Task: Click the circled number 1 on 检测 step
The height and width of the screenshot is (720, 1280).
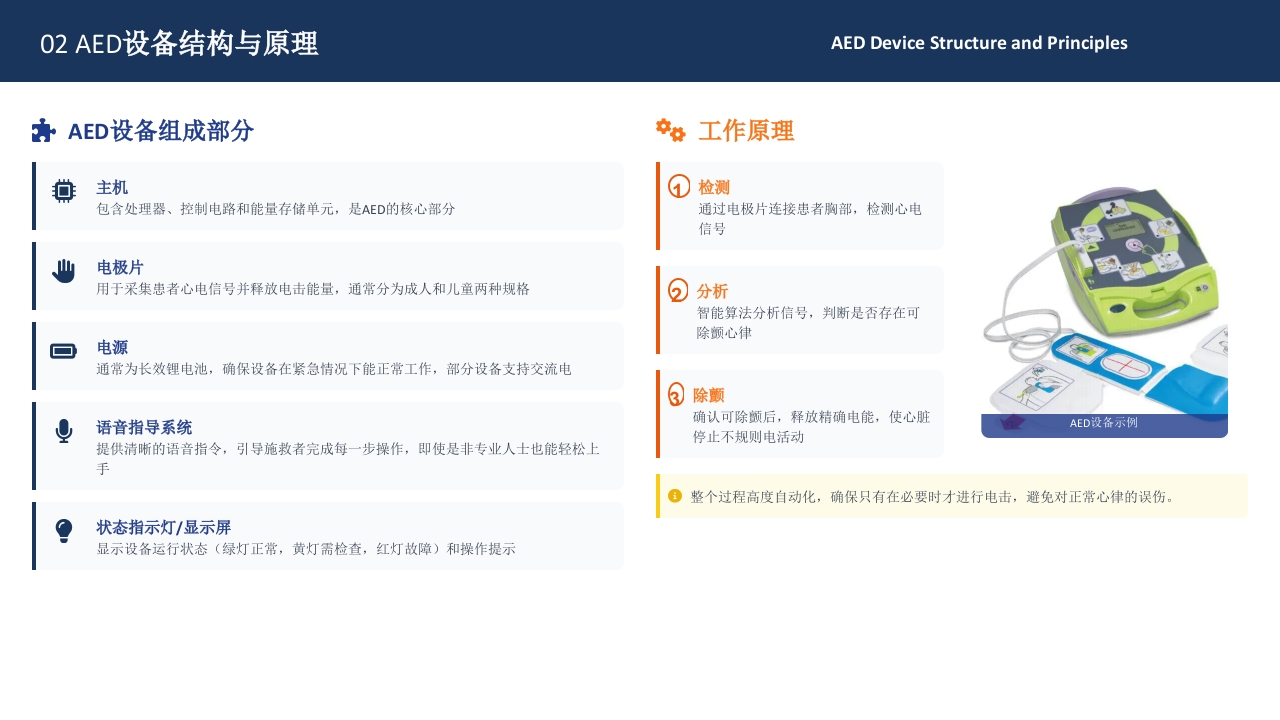Action: pyautogui.click(x=679, y=186)
